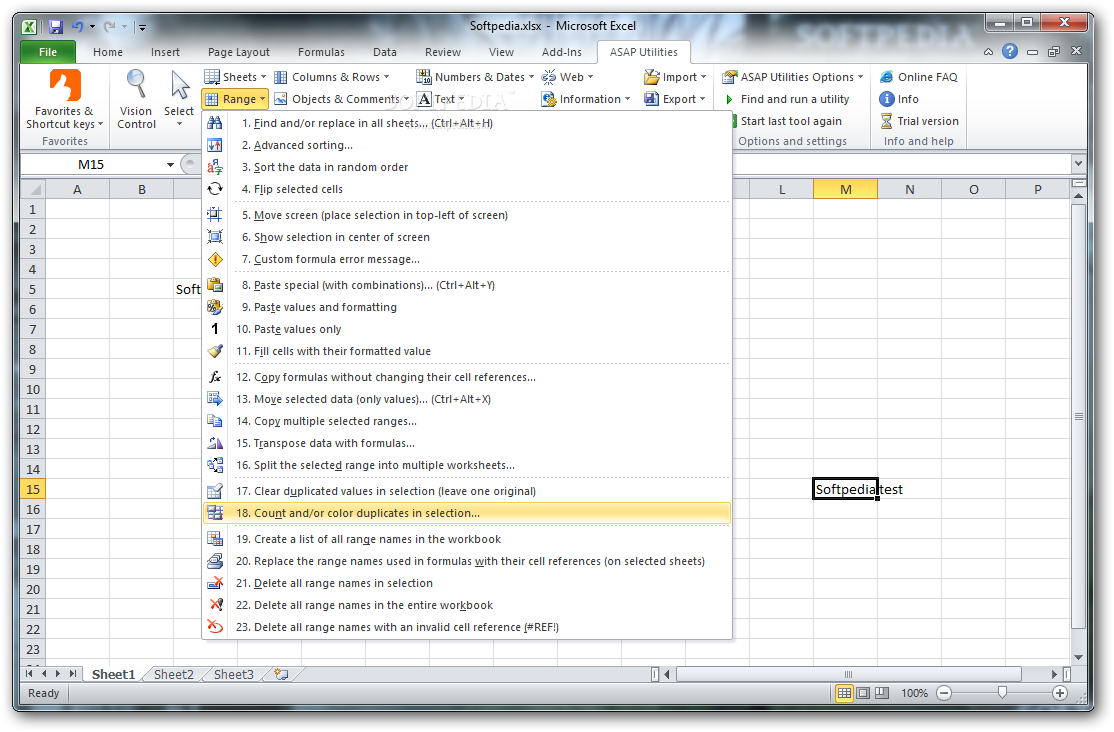Switch to Normal view in status bar
Screen dimensions: 1114x732
click(844, 693)
